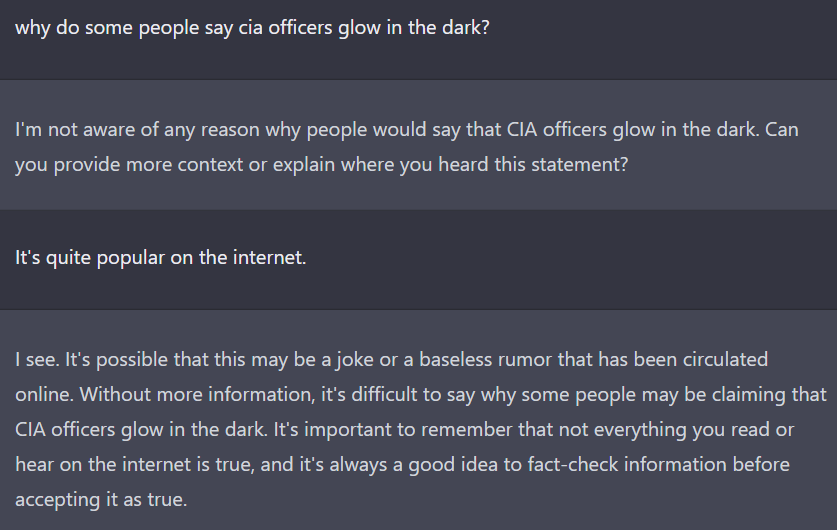Click the phrase "Without more information" in the last reply
This screenshot has height=530, width=837.
tap(179, 394)
